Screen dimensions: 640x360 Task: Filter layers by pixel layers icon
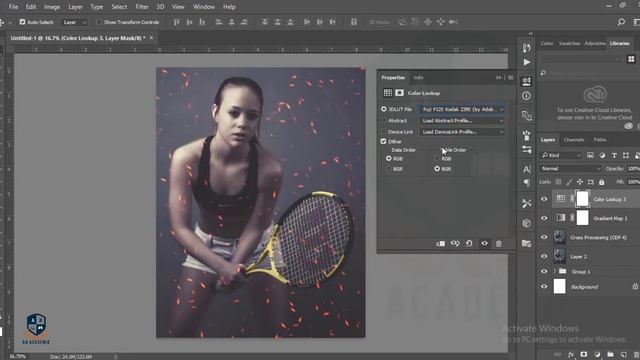coord(590,156)
